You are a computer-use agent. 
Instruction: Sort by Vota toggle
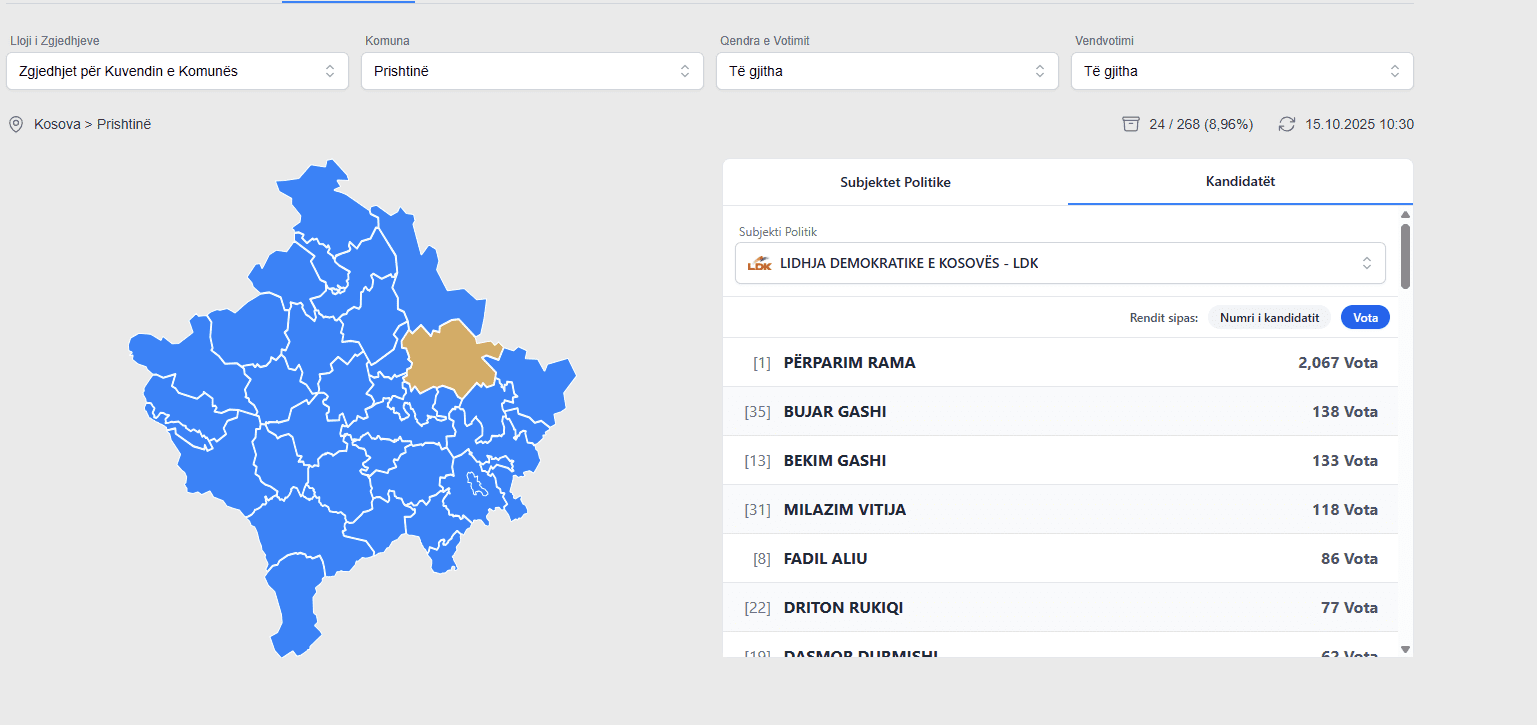pyautogui.click(x=1365, y=318)
